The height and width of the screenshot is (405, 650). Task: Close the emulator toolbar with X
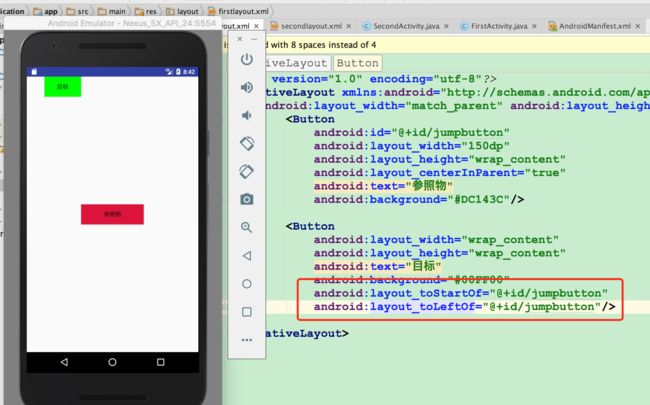click(240, 39)
